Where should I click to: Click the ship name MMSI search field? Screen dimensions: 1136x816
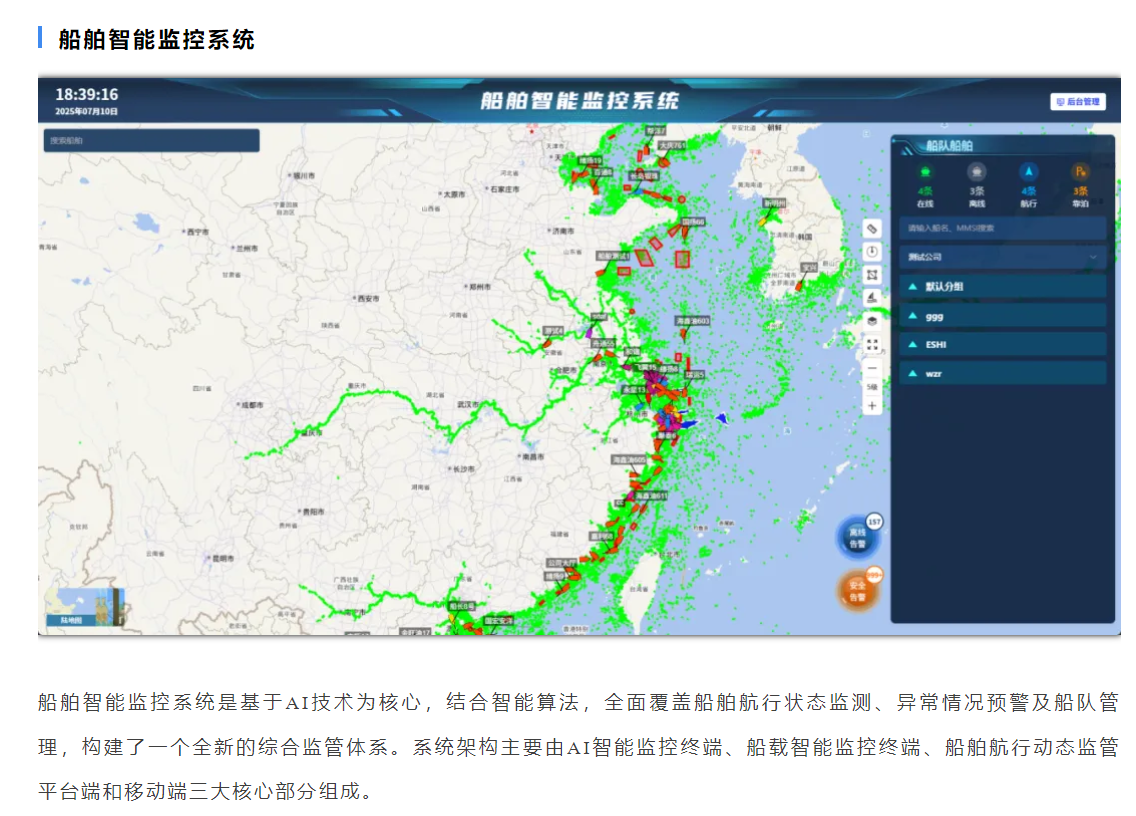coord(1003,228)
